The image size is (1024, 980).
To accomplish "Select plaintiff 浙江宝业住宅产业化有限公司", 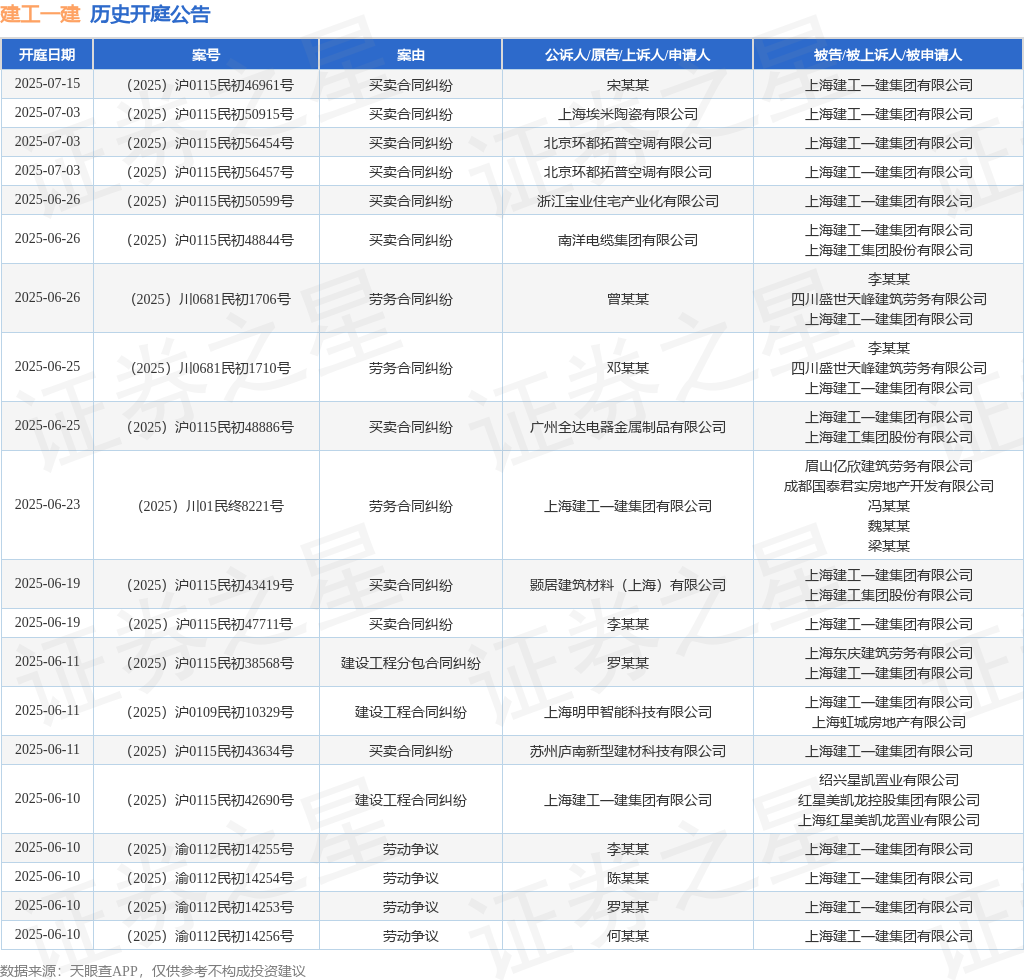I will (x=628, y=201).
